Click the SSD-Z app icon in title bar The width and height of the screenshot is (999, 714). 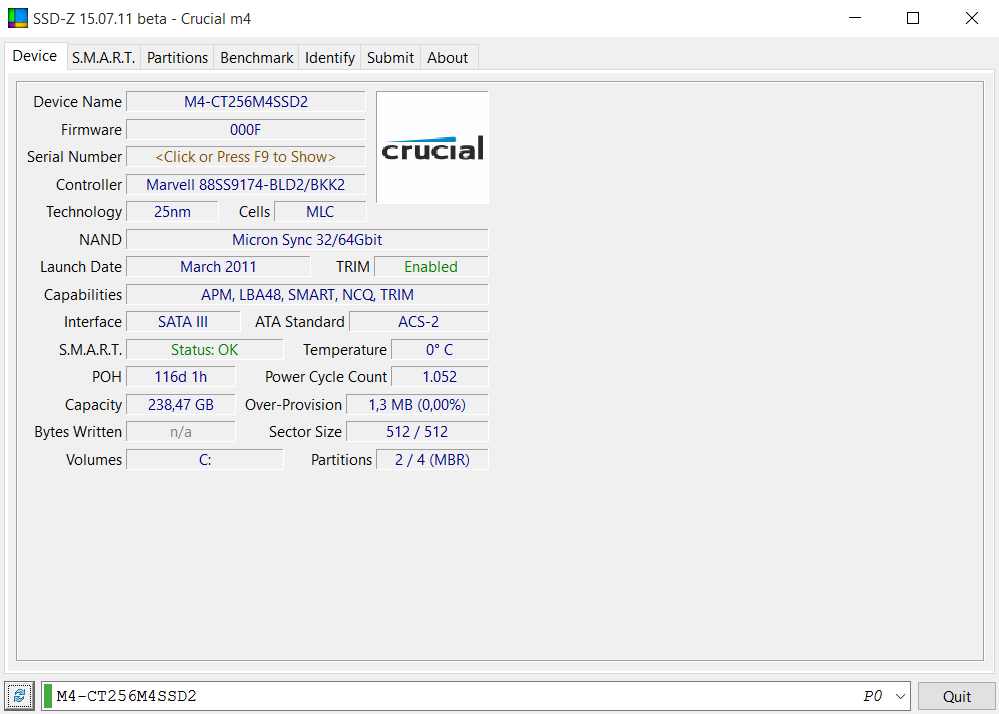(x=18, y=18)
